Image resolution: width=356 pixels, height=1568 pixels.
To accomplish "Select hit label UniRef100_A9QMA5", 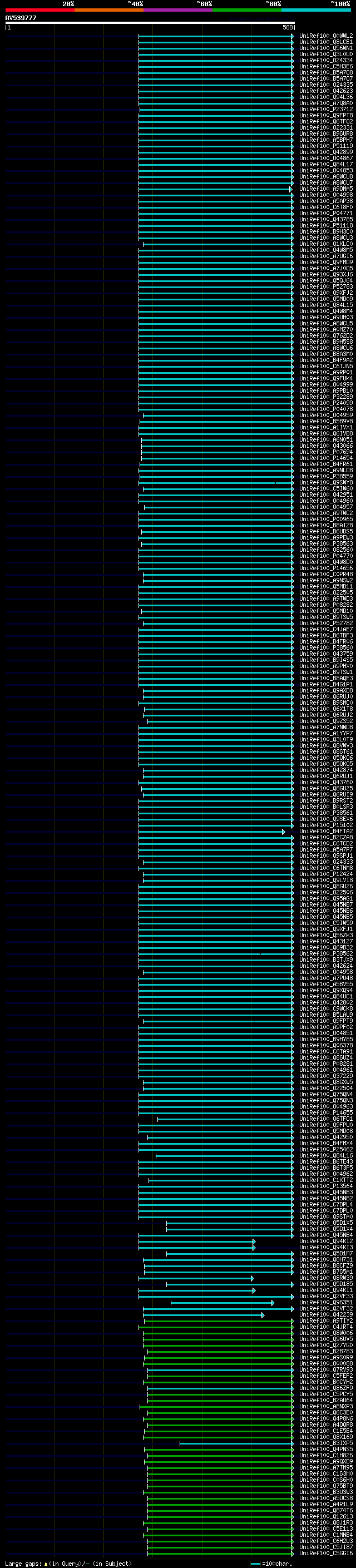I will click(326, 189).
